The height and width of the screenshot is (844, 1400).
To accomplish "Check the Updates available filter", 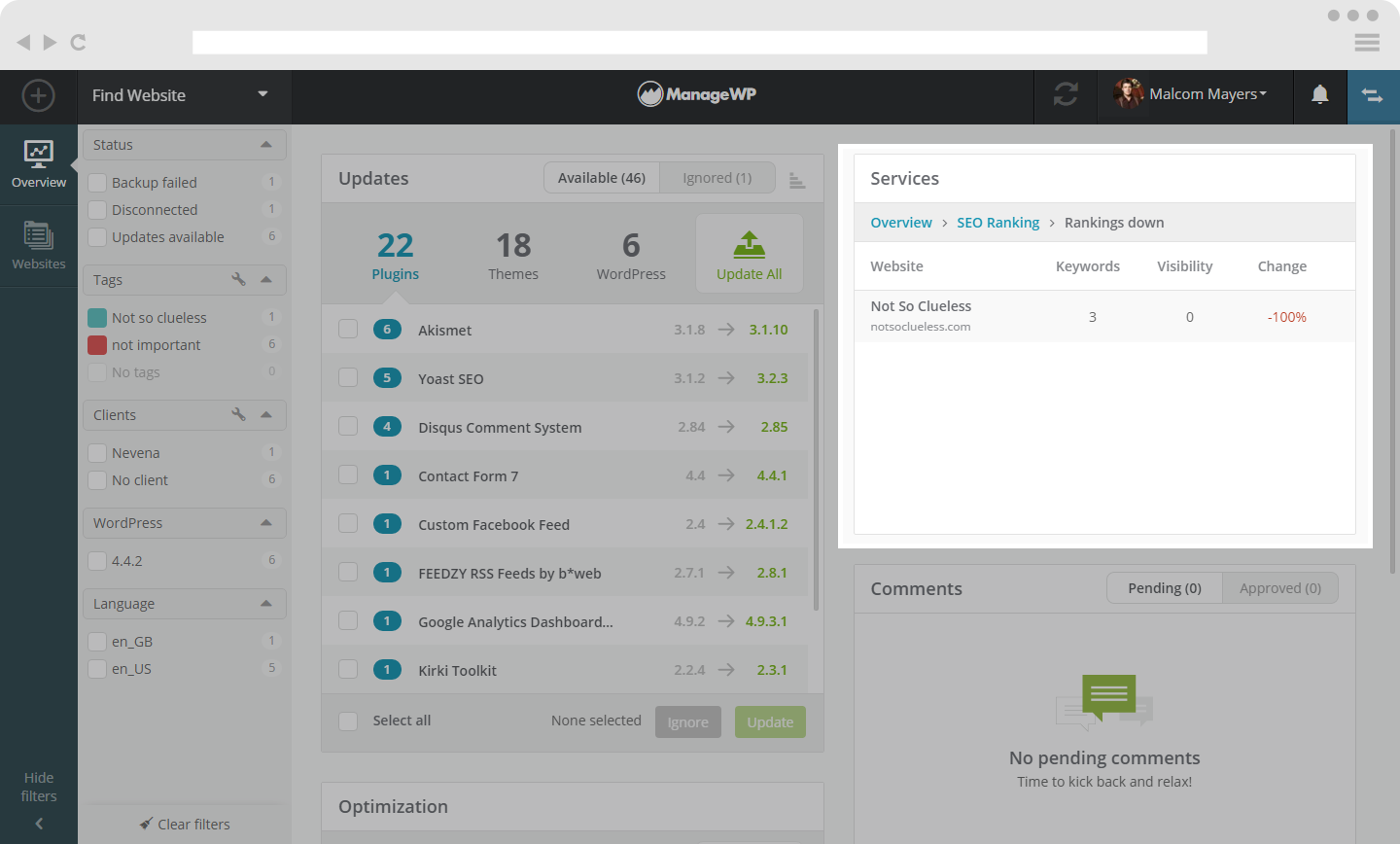I will click(x=97, y=237).
